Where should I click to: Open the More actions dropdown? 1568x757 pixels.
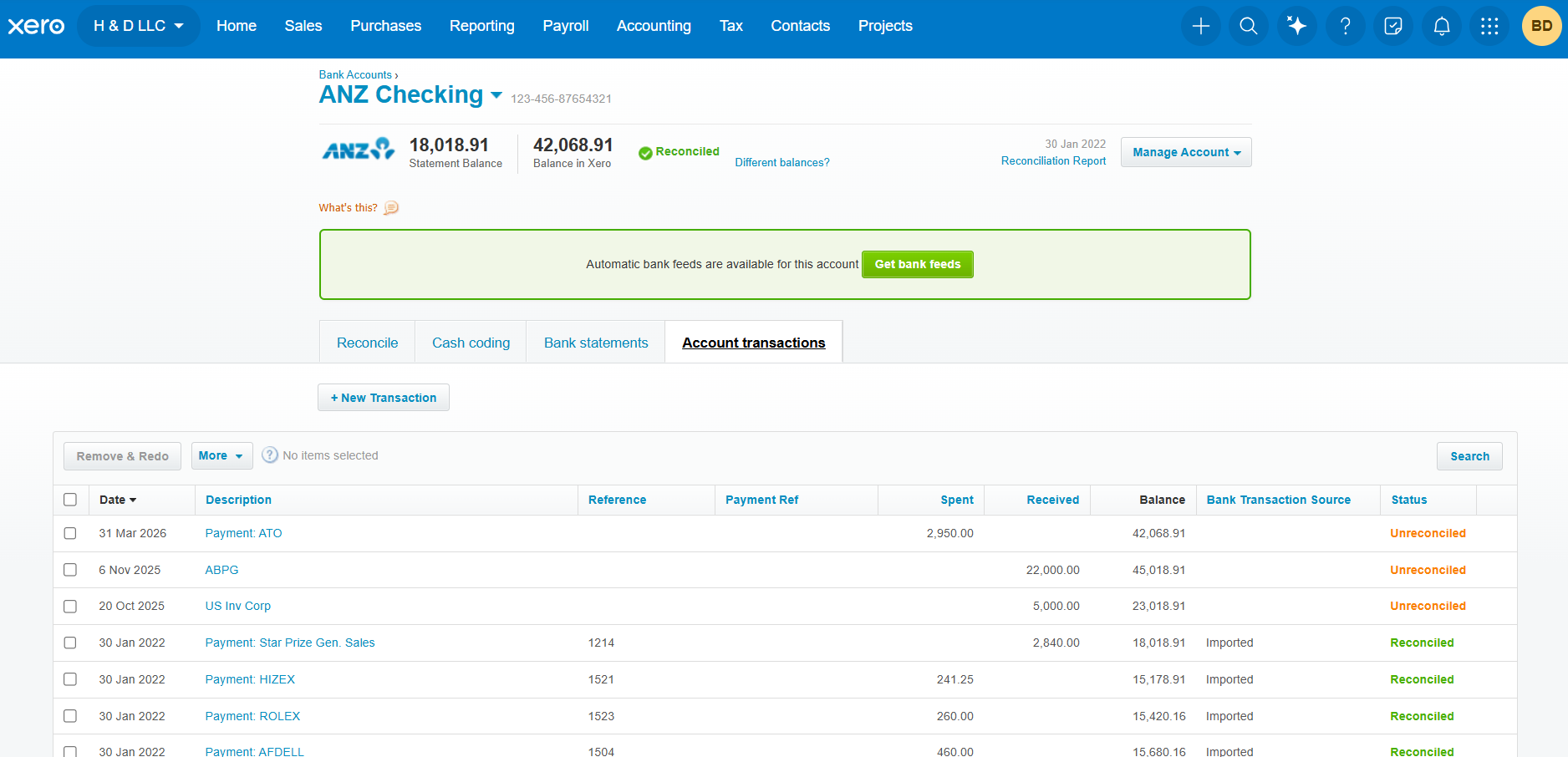click(221, 456)
